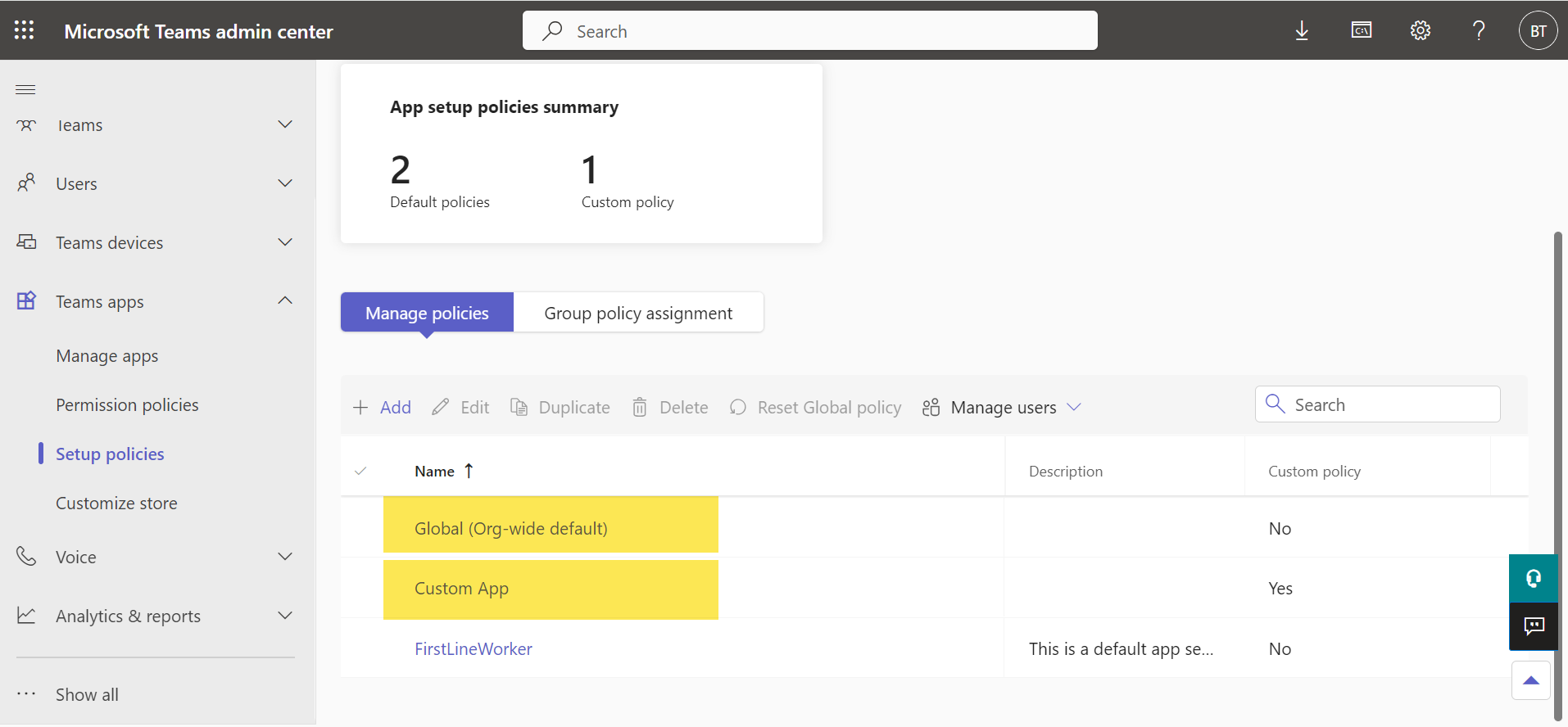Click the Edit policy button

(x=460, y=407)
